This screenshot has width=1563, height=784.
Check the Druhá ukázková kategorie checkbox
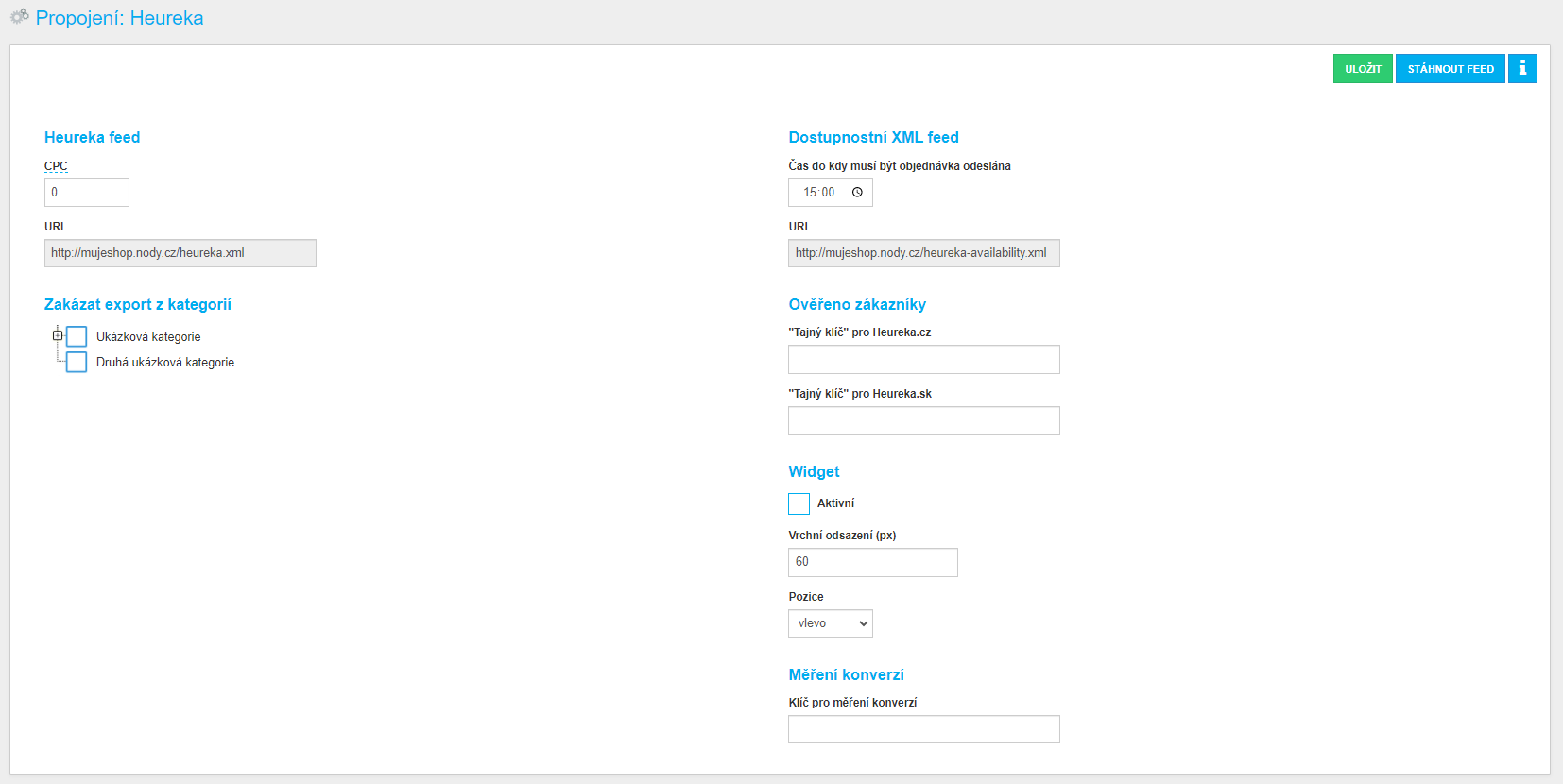77,363
